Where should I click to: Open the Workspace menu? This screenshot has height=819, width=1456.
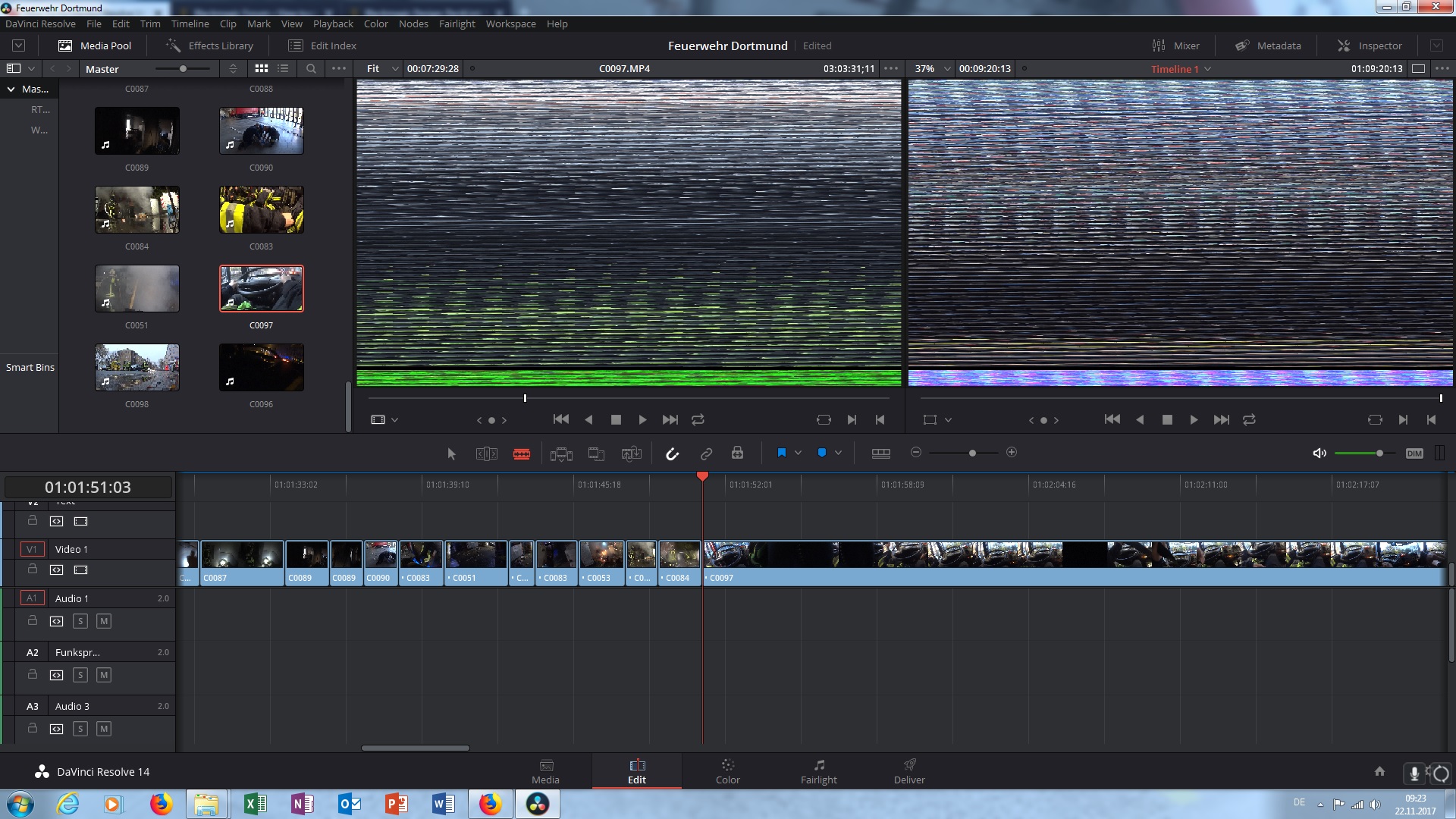(510, 24)
